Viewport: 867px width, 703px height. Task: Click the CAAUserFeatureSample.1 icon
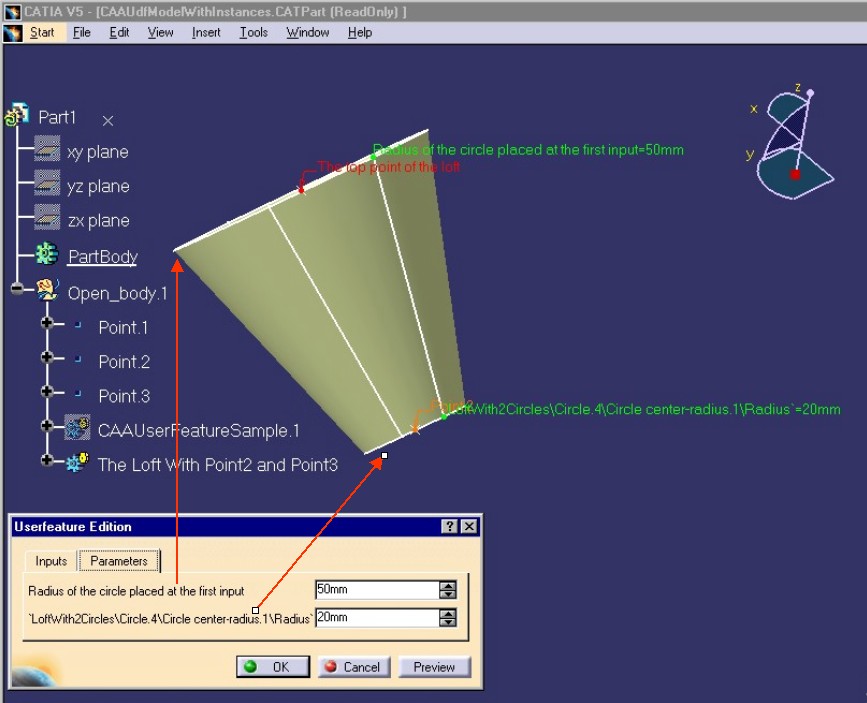click(x=77, y=428)
